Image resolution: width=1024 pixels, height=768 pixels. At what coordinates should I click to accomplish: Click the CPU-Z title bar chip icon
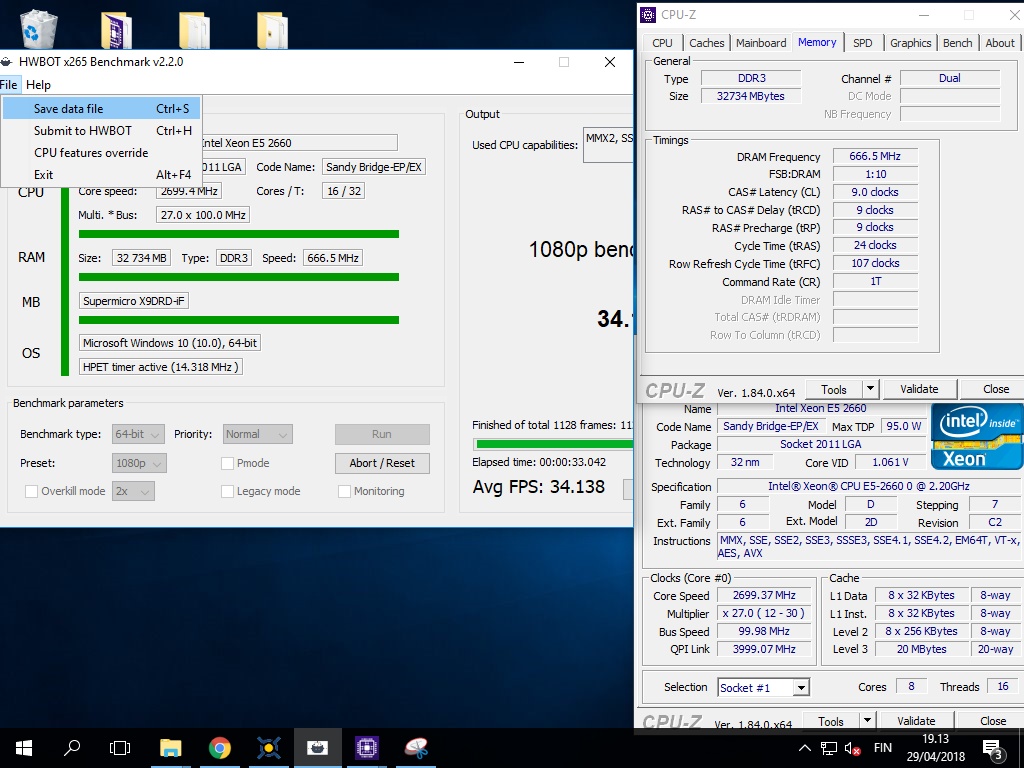pos(648,14)
